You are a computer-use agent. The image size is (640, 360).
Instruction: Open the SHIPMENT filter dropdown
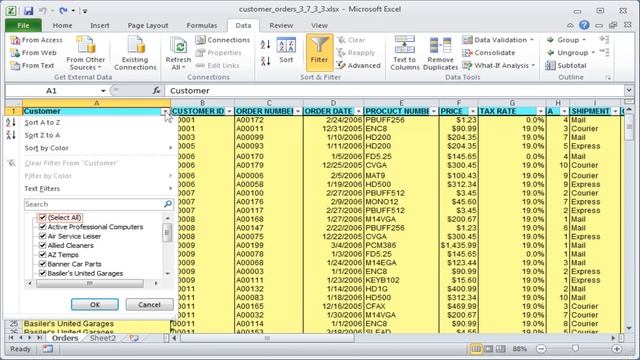click(x=616, y=111)
